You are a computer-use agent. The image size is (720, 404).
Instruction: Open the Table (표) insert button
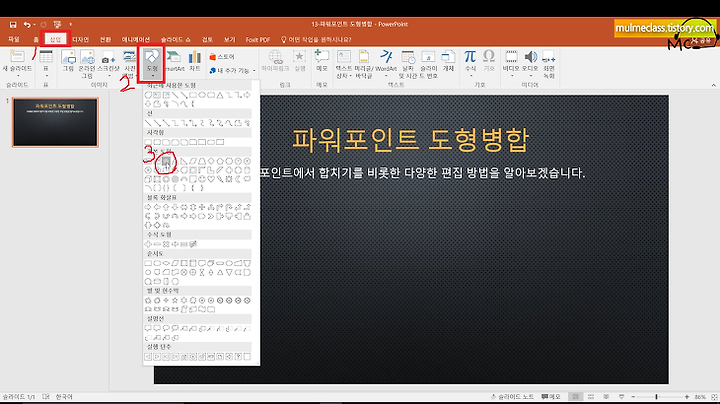pos(45,63)
